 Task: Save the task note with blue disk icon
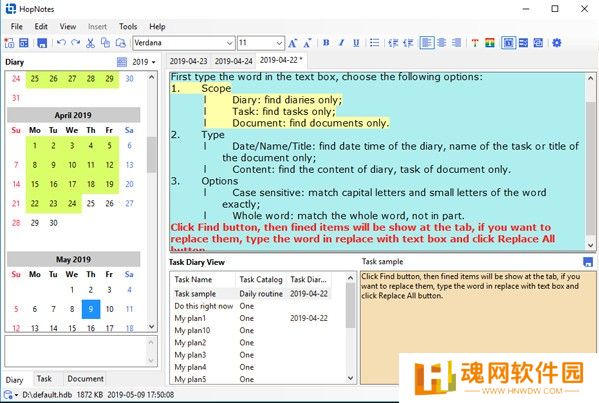pyautogui.click(x=588, y=262)
